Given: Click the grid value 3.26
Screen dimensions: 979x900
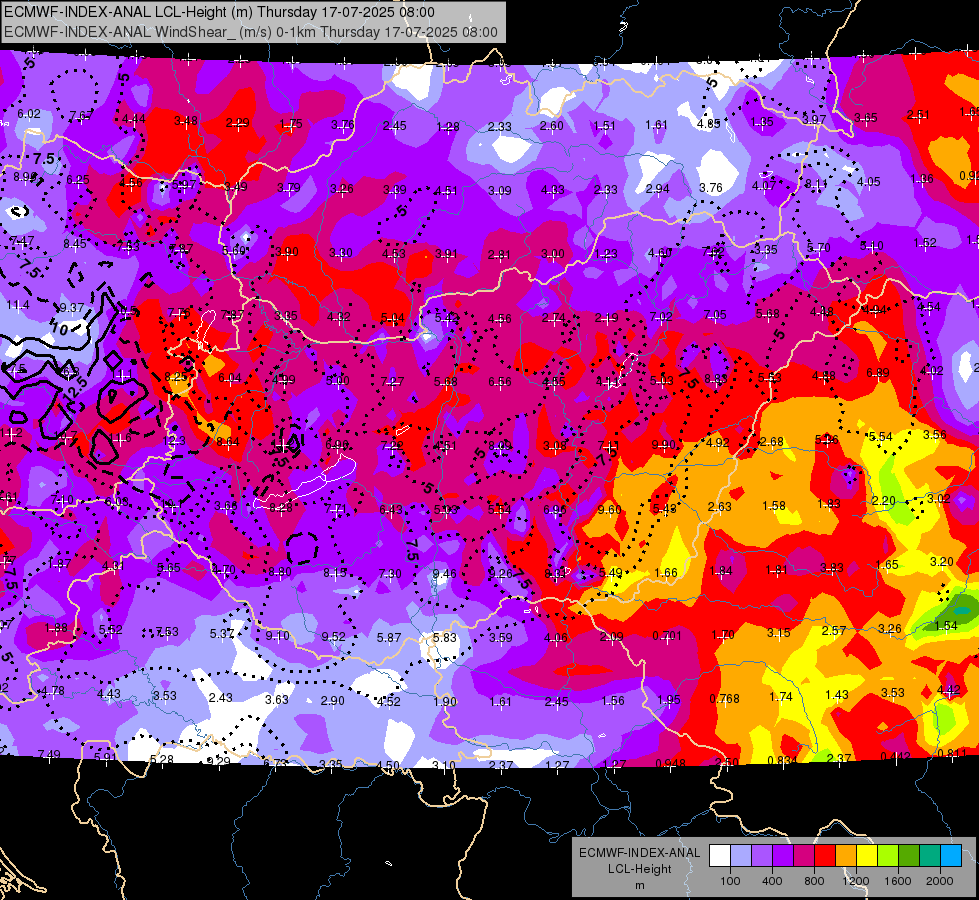Looking at the screenshot, I should (x=890, y=628).
